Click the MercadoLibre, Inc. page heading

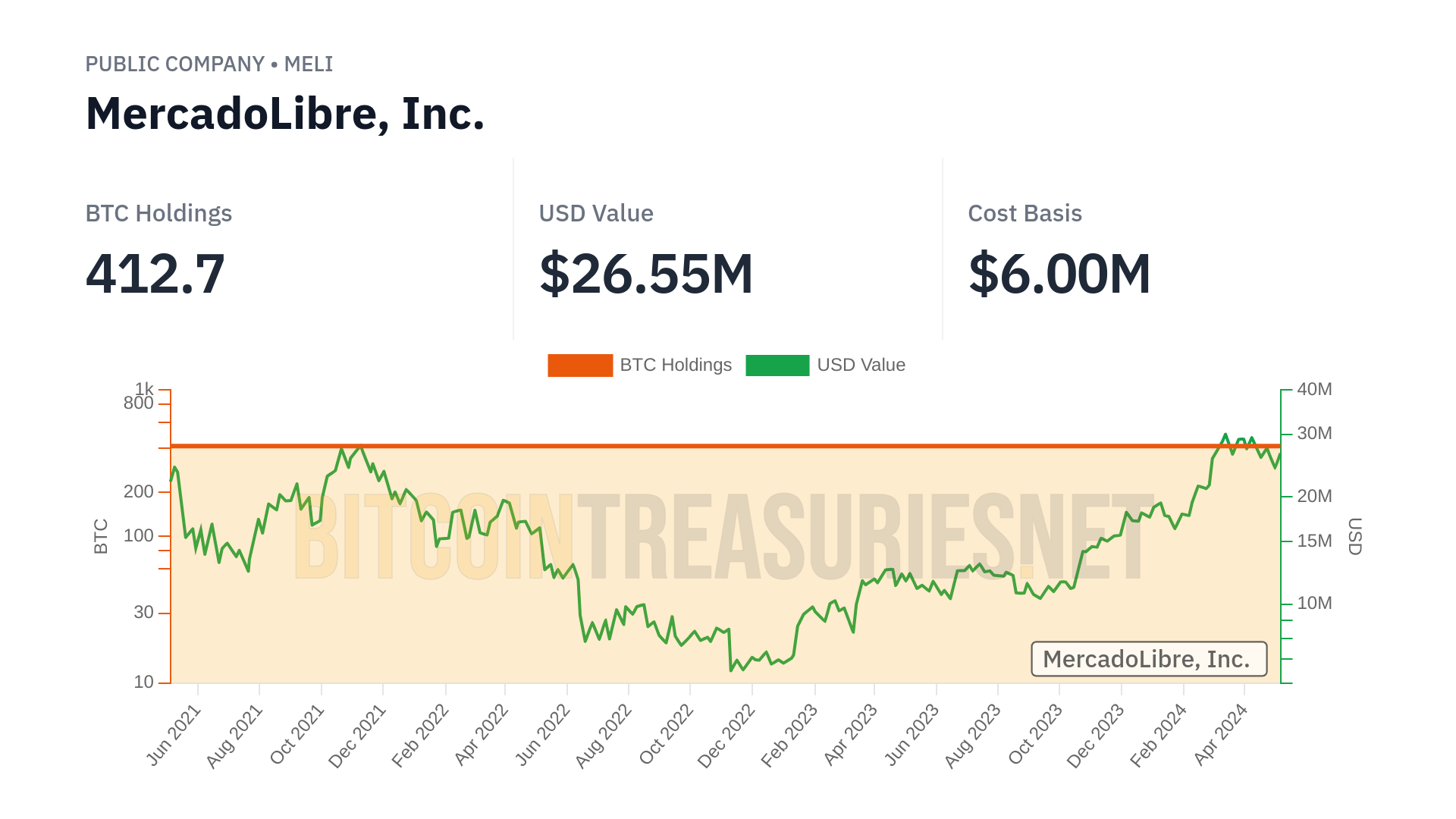point(285,114)
